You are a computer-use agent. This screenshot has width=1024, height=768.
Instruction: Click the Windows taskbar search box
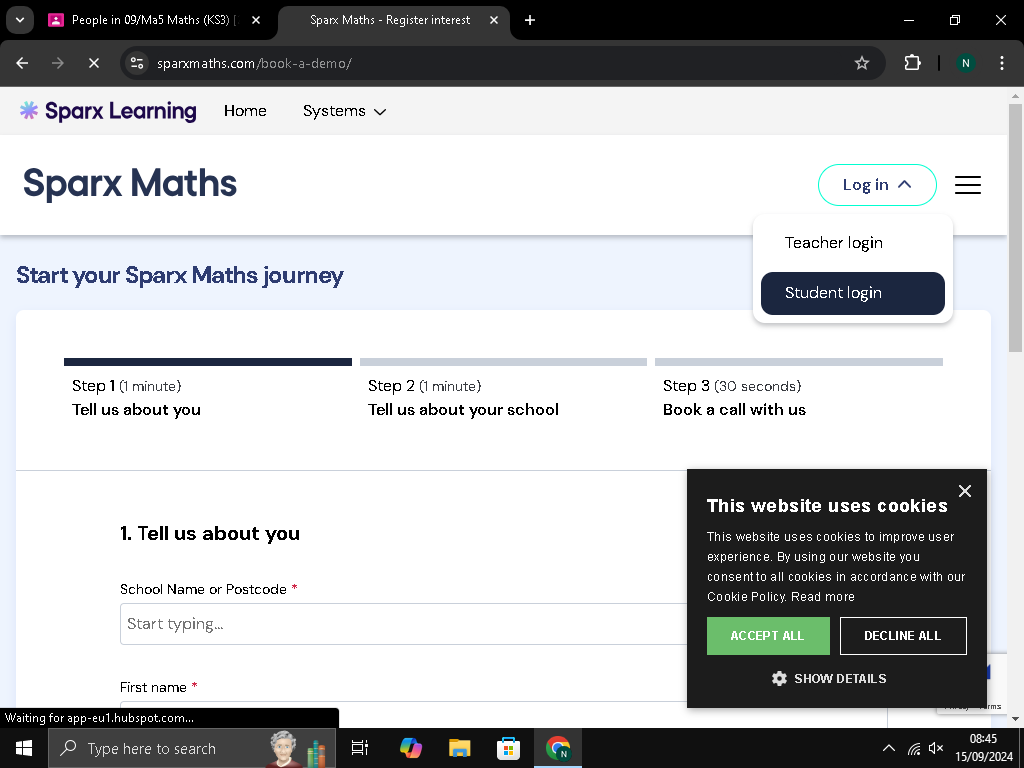[192, 748]
